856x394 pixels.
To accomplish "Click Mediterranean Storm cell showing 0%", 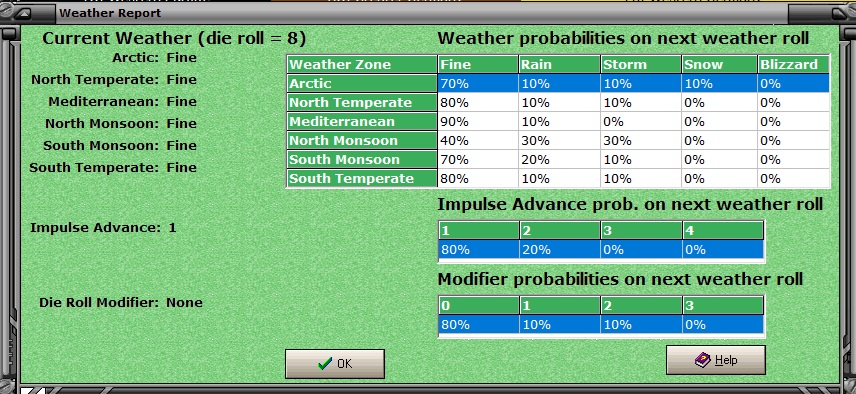I will coord(641,122).
